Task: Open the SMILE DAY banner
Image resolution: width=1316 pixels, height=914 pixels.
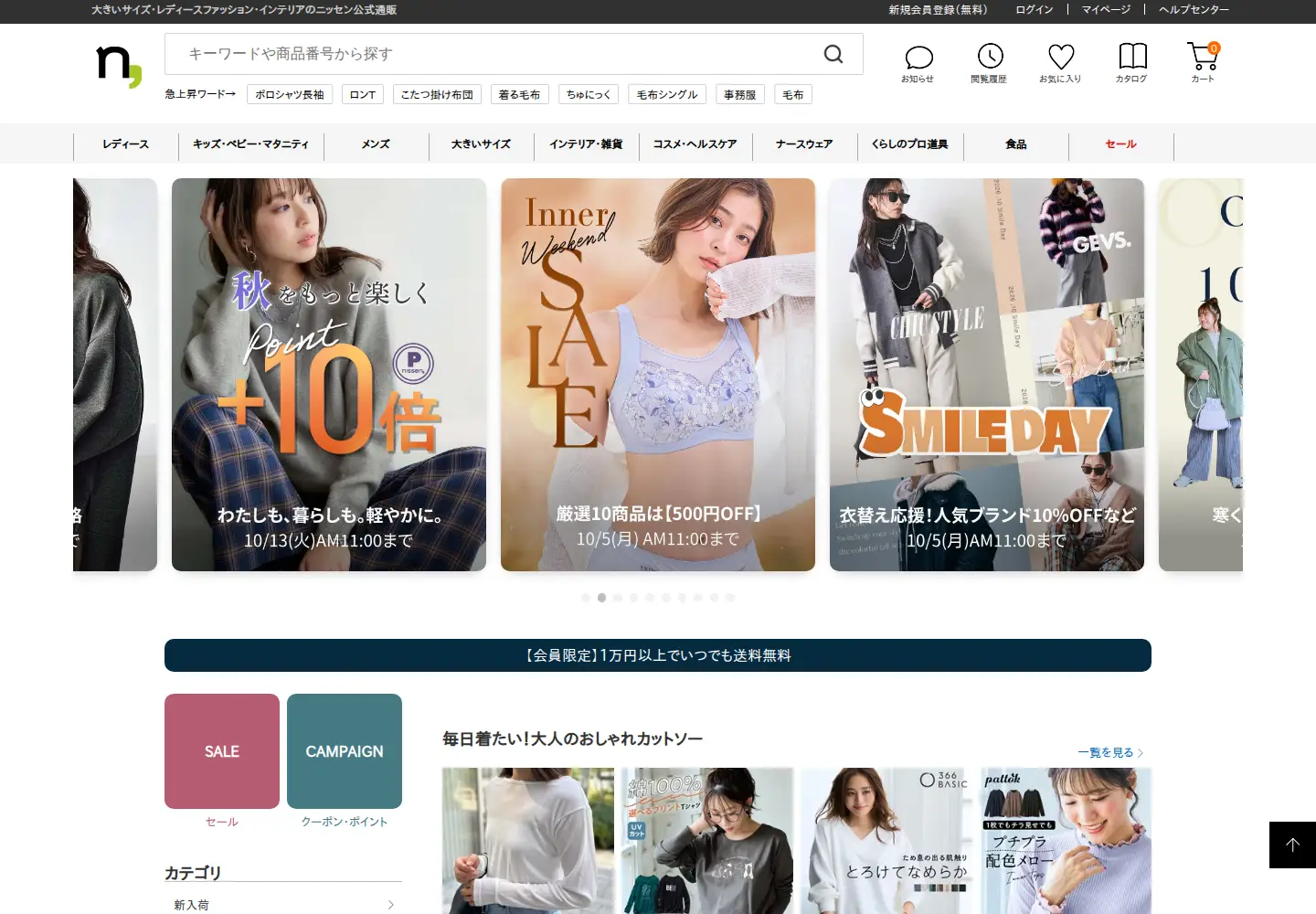Action: 987,375
